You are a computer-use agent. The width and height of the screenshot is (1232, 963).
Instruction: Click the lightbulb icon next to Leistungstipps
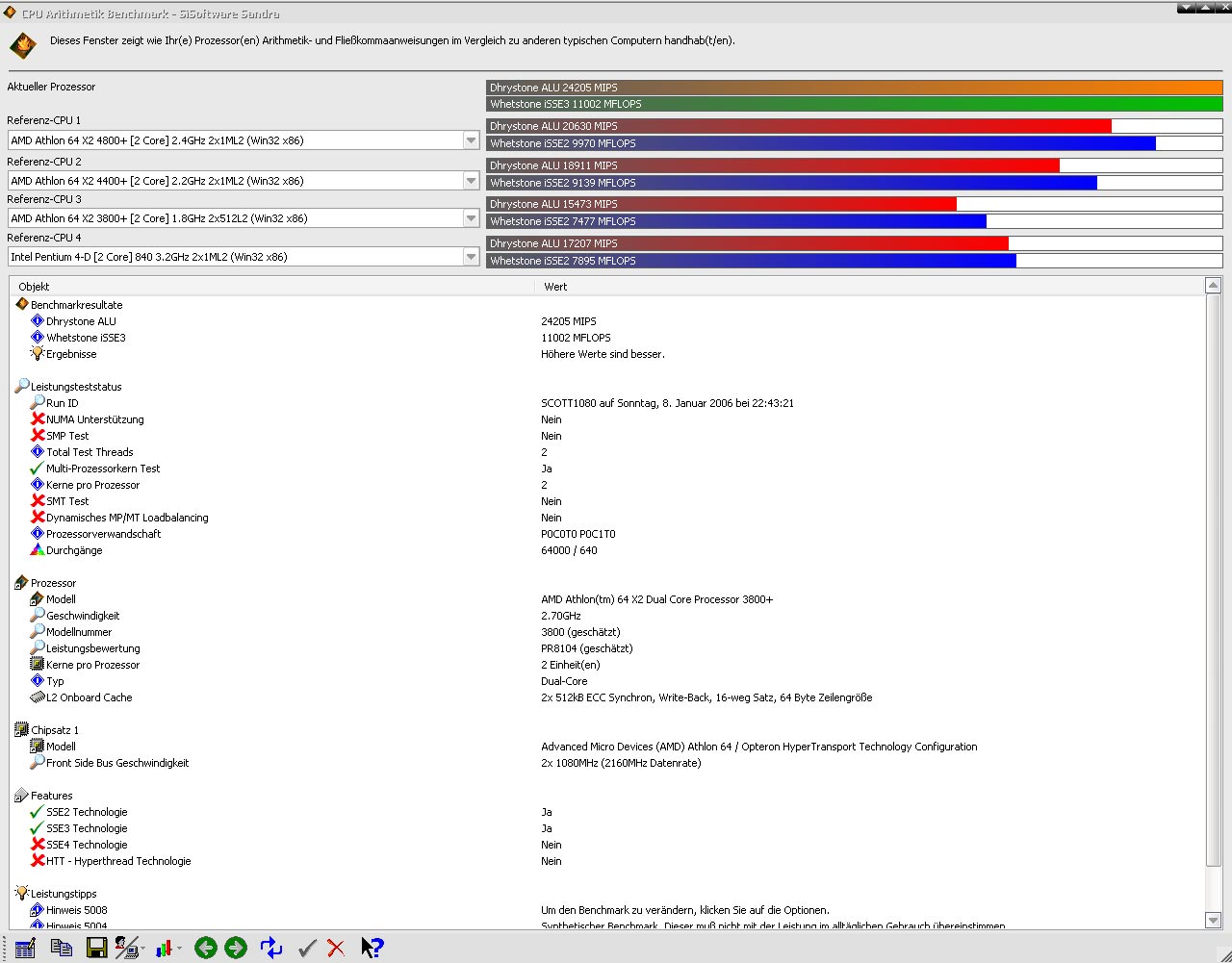(22, 893)
